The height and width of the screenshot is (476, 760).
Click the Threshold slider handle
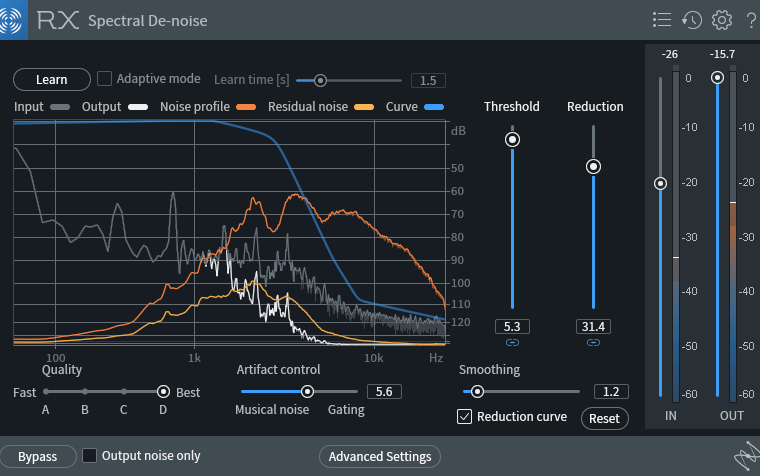[x=512, y=140]
